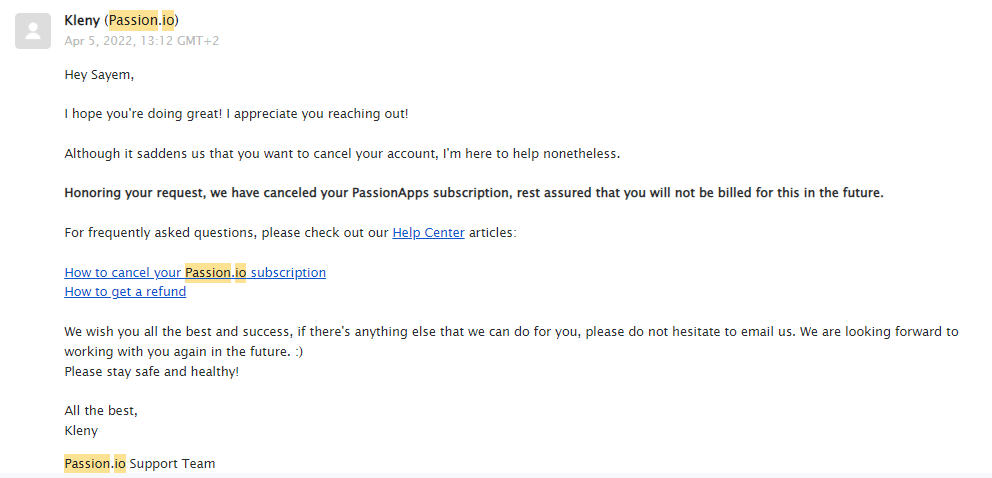This screenshot has width=992, height=478.
Task: Open the How to get a refund link
Action: (125, 291)
